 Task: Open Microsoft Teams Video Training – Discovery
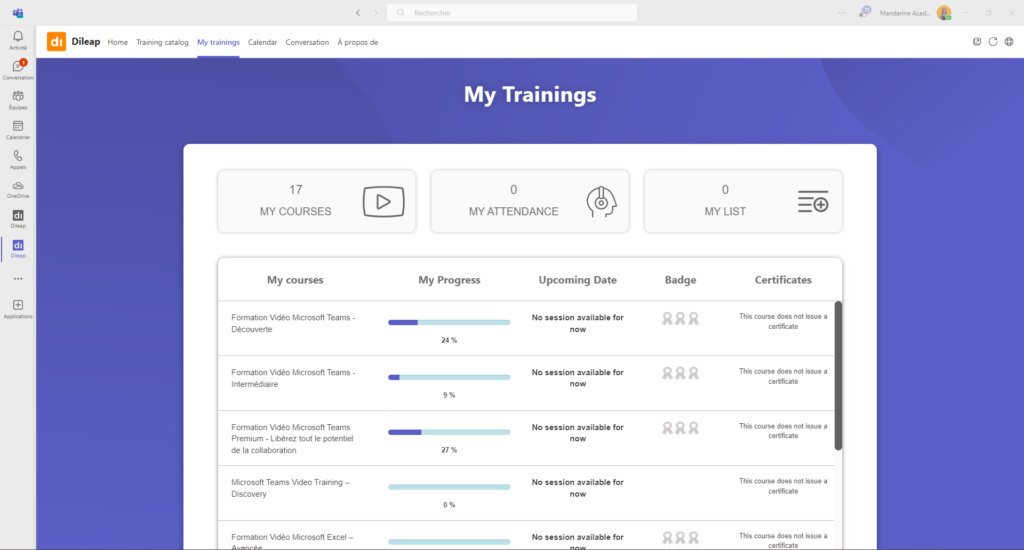coord(290,488)
